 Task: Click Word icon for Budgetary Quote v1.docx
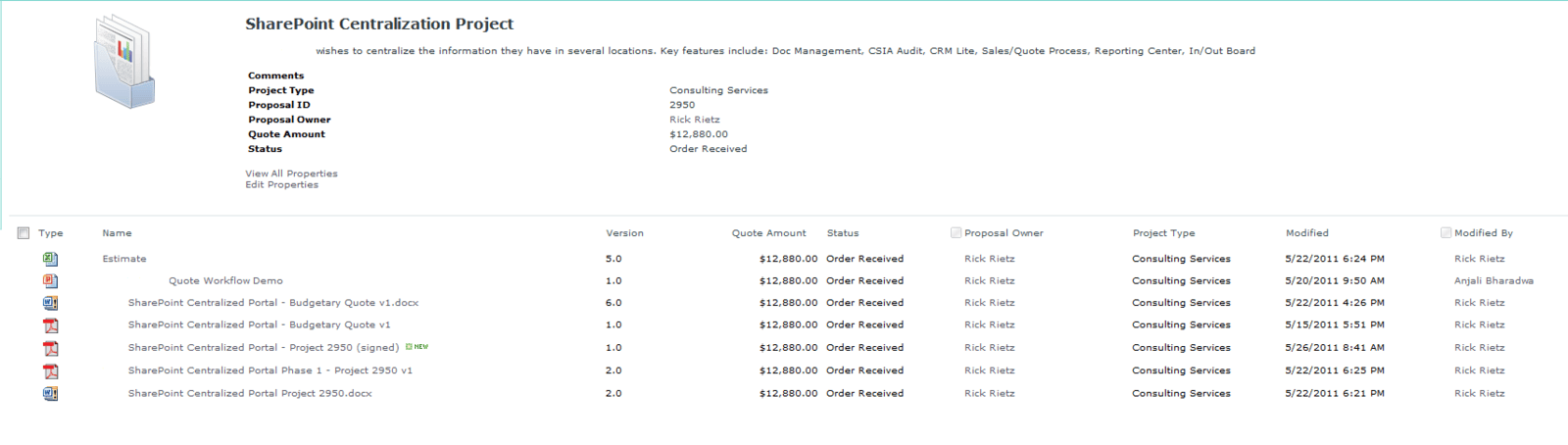click(50, 303)
